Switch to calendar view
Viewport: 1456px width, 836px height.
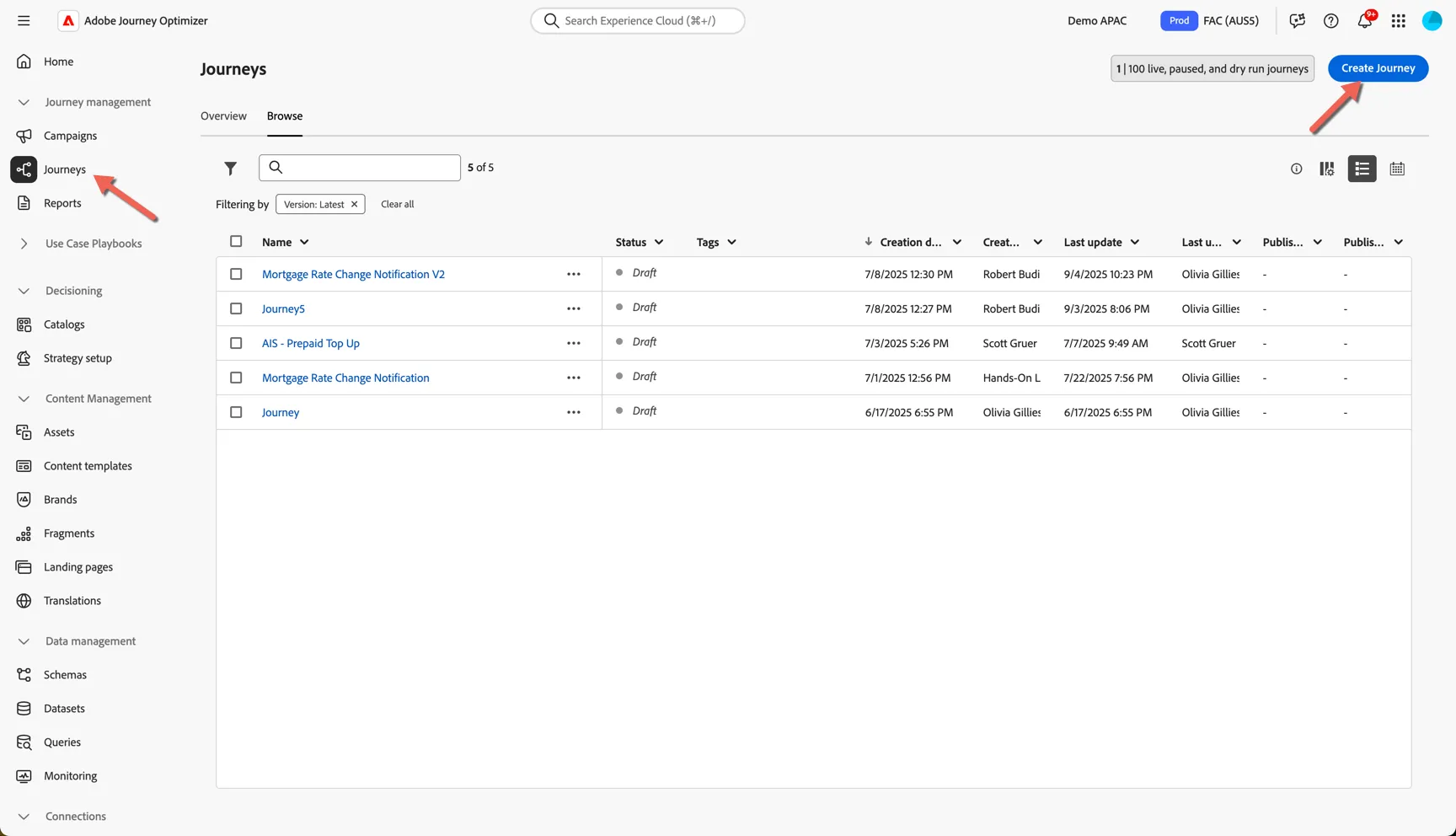[1398, 169]
